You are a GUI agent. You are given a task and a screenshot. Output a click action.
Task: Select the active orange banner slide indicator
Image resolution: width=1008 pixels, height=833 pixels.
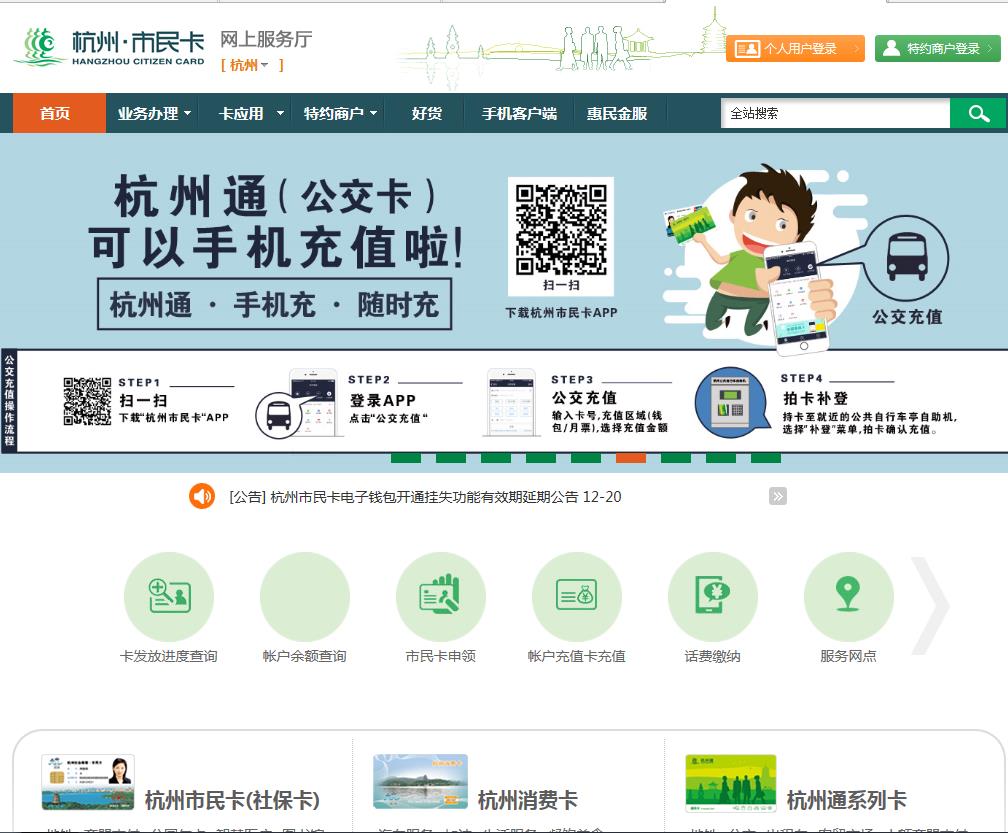631,458
